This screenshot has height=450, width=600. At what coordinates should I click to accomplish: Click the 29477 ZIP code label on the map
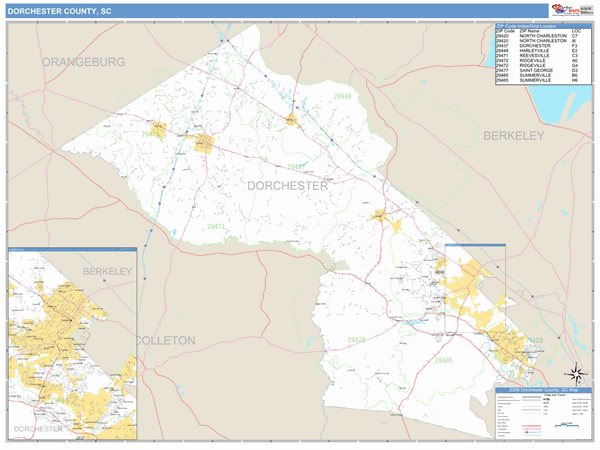point(215,227)
